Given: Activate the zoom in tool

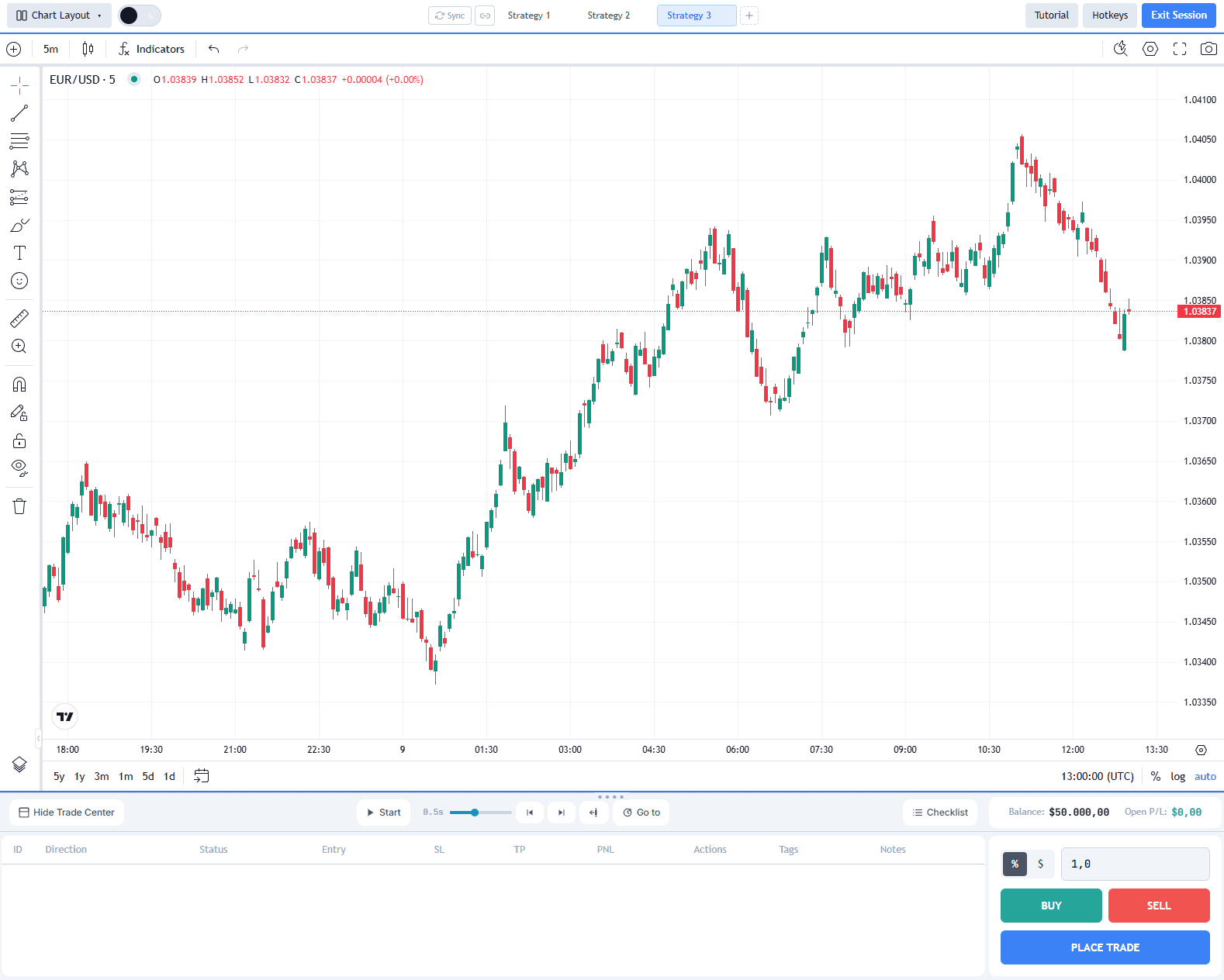Looking at the screenshot, I should click(19, 346).
